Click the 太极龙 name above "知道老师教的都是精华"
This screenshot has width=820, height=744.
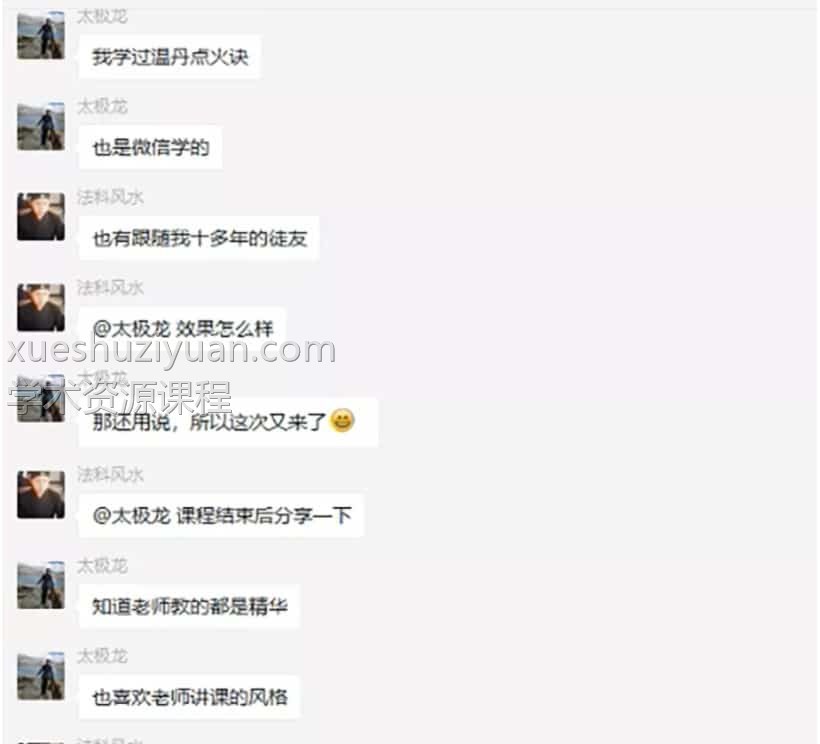102,566
